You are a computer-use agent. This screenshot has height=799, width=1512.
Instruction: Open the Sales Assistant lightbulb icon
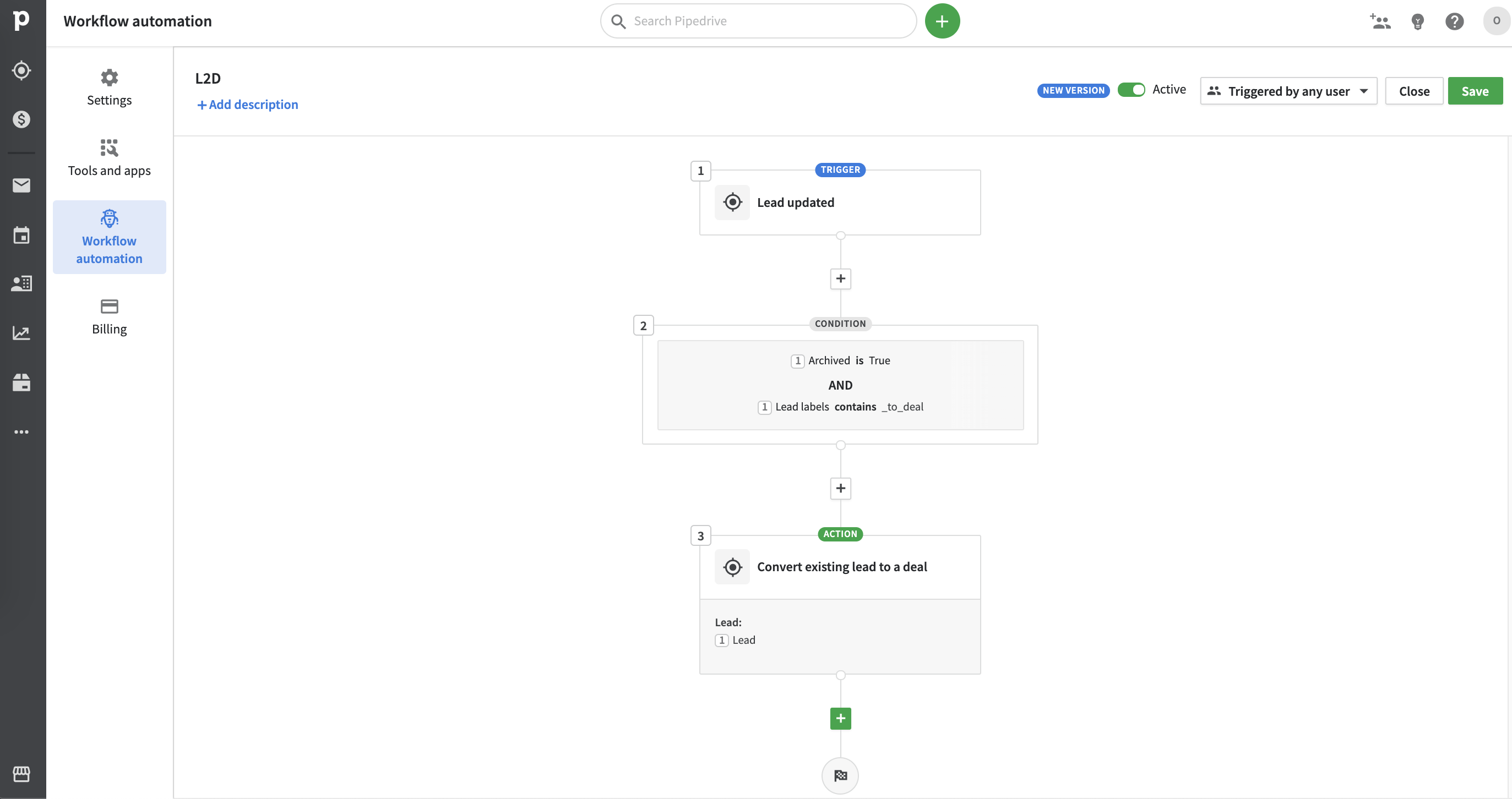[1417, 21]
